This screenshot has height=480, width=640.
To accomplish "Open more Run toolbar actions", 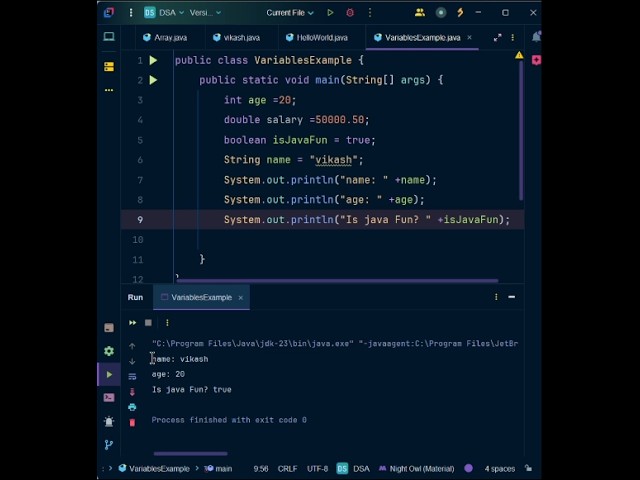I will tap(167, 323).
